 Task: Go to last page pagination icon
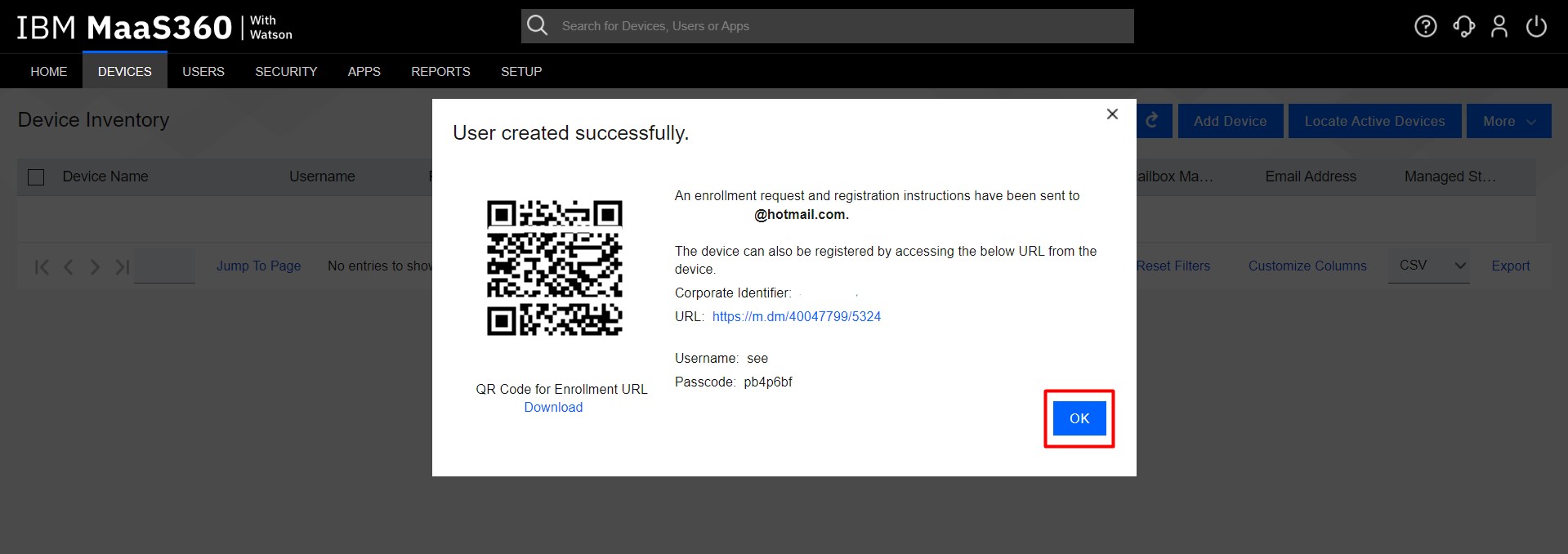coord(122,266)
